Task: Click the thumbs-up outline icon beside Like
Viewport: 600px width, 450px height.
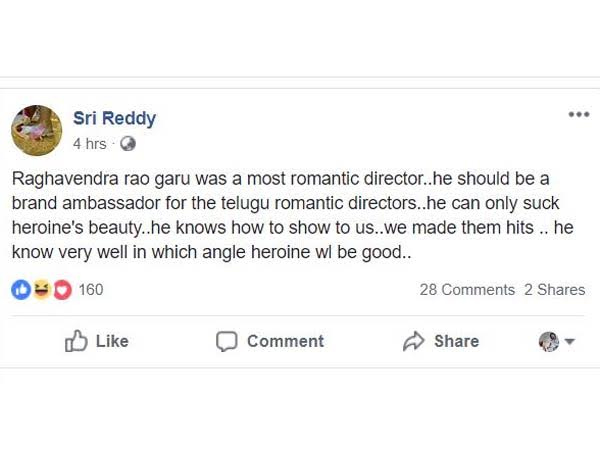Action: click(76, 342)
